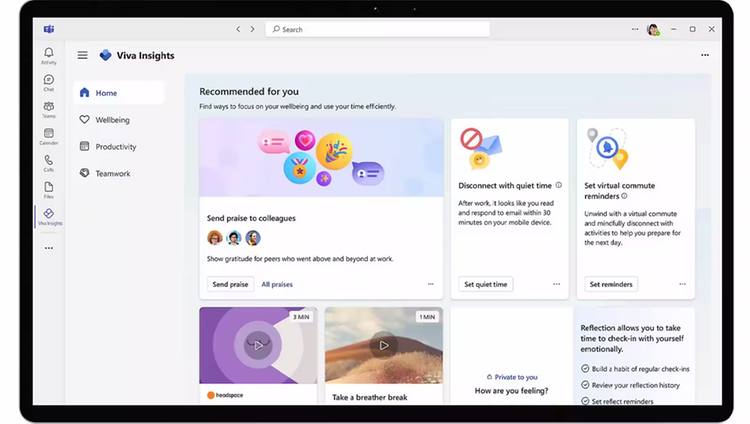Switch to the Teamwork tab
Viewport: 750px width, 424px height.
(119, 173)
